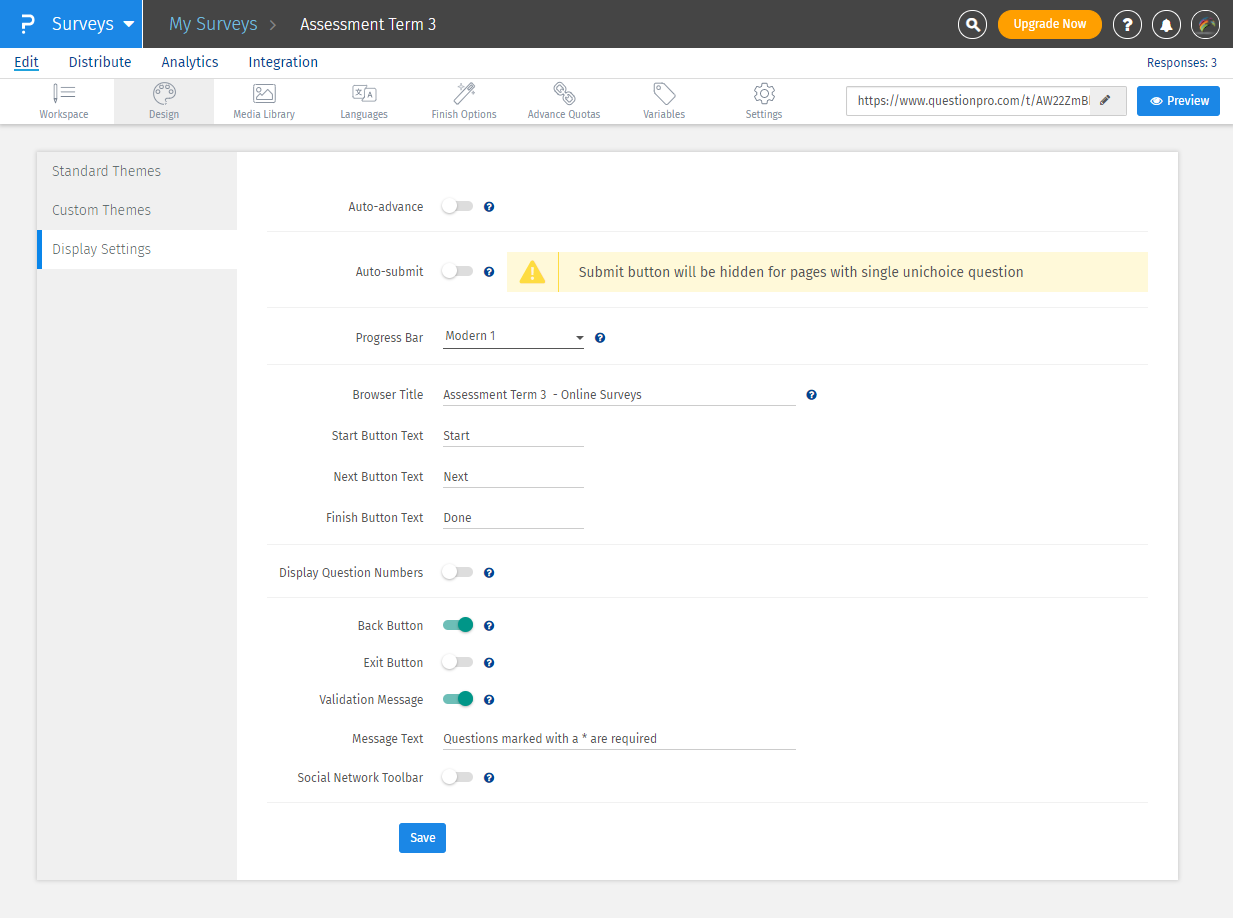Enable the Auto-advance toggle
The height and width of the screenshot is (918, 1233).
(457, 206)
